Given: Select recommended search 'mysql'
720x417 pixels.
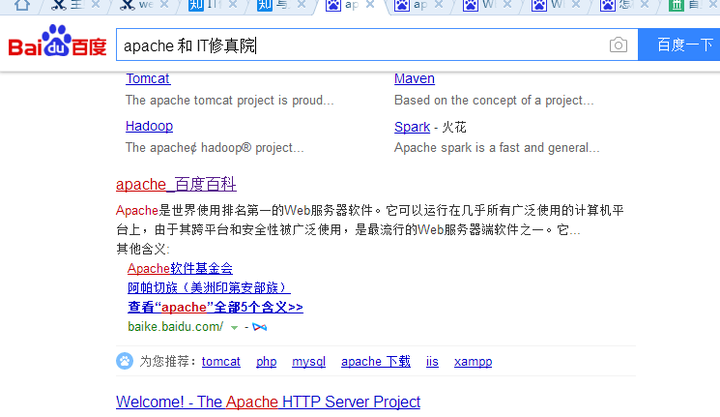Looking at the screenshot, I should 309,361.
